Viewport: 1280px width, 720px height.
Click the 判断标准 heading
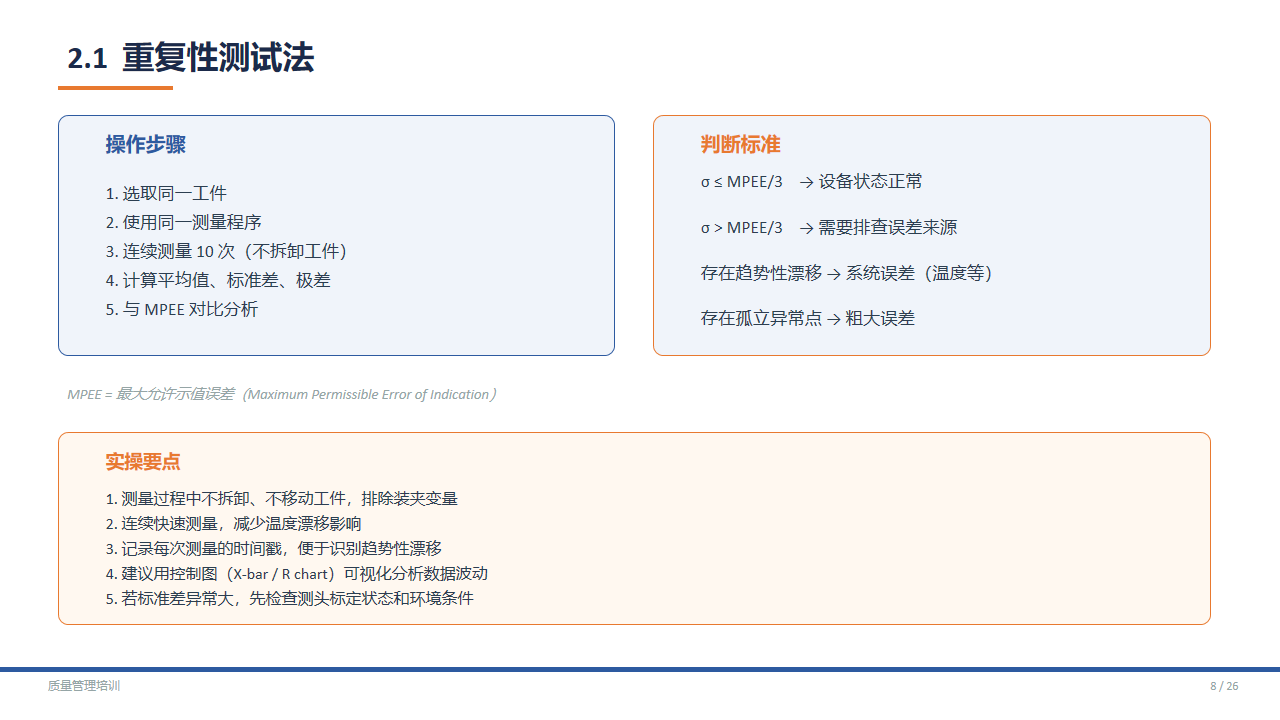(x=740, y=145)
